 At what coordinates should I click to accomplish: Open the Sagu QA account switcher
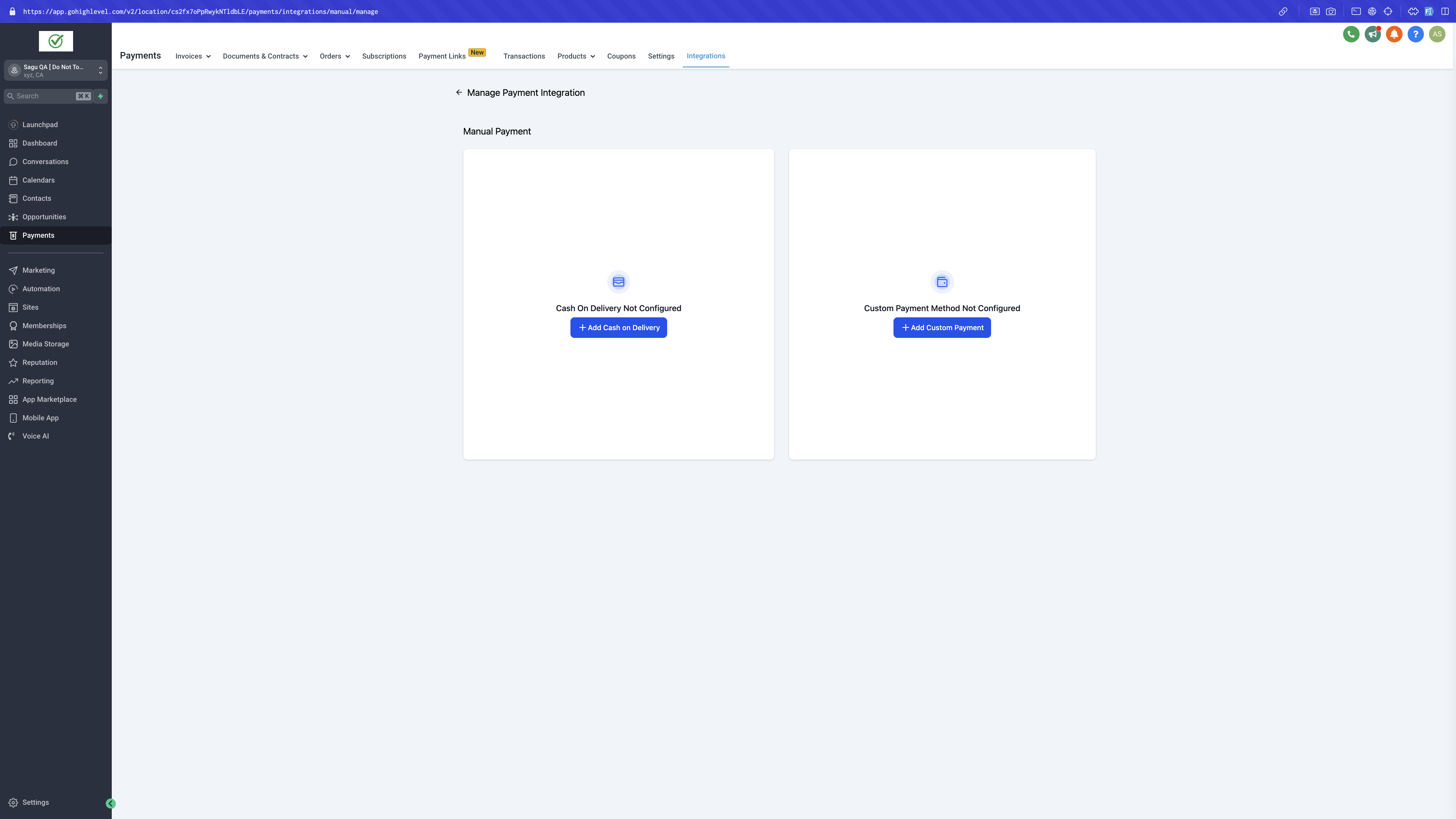tap(55, 71)
